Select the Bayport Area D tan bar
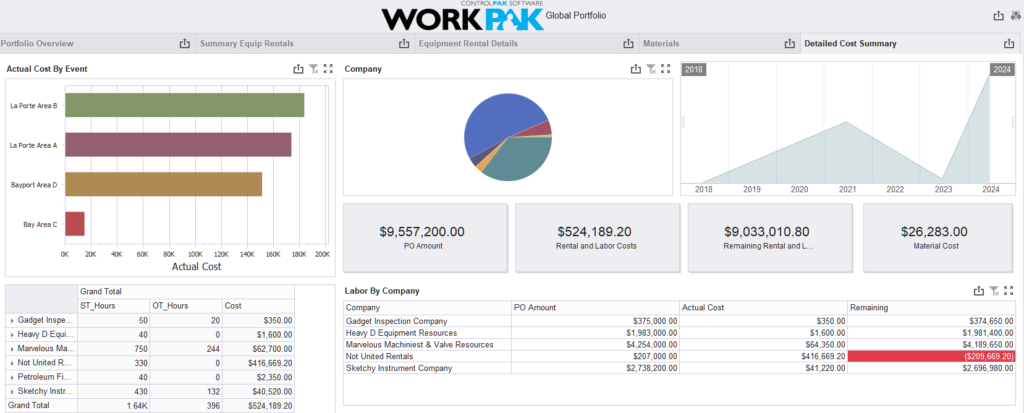The height and width of the screenshot is (413, 1024). pyautogui.click(x=163, y=184)
